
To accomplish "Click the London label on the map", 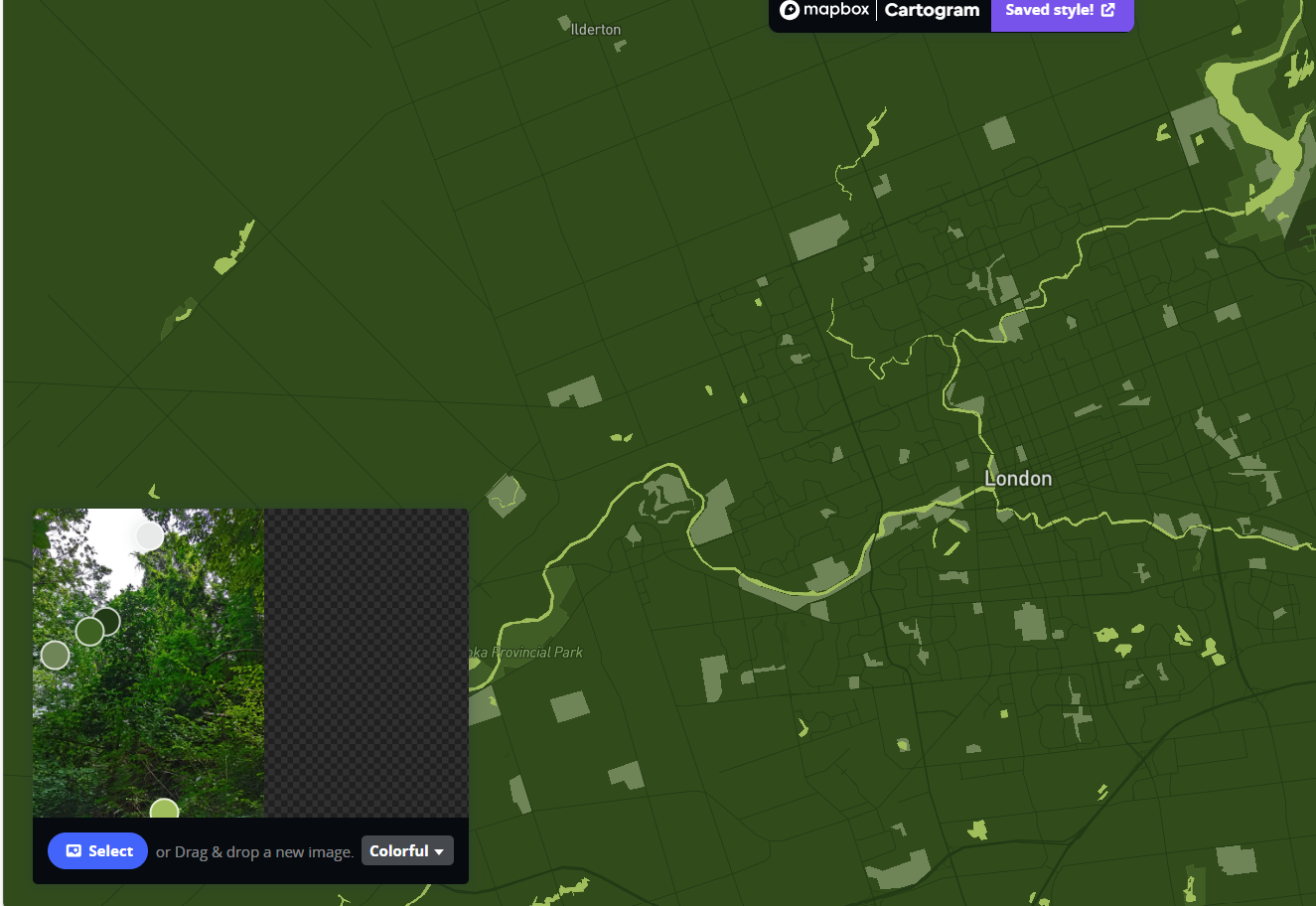I will (1017, 478).
